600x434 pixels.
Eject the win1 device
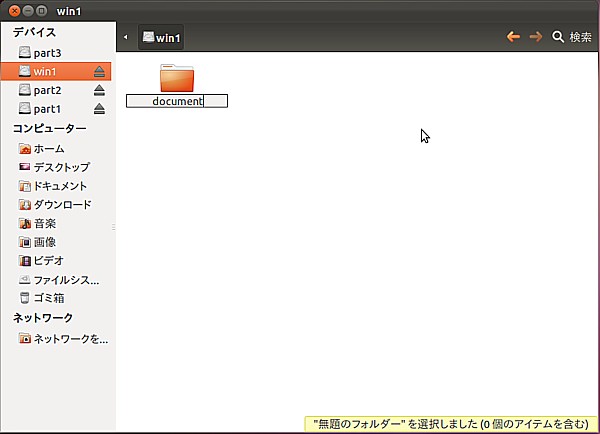point(99,72)
